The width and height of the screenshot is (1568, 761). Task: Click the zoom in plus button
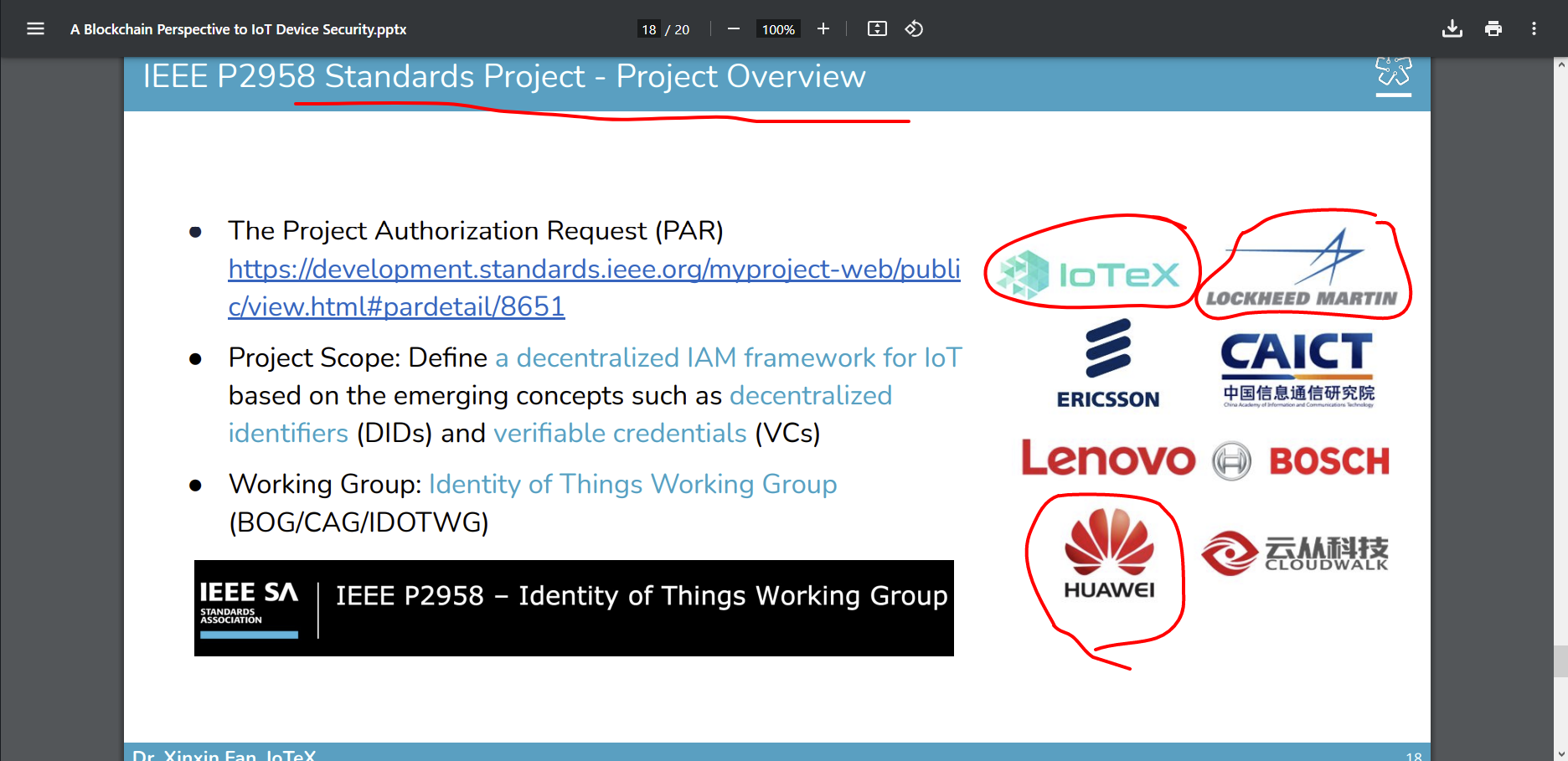[823, 28]
